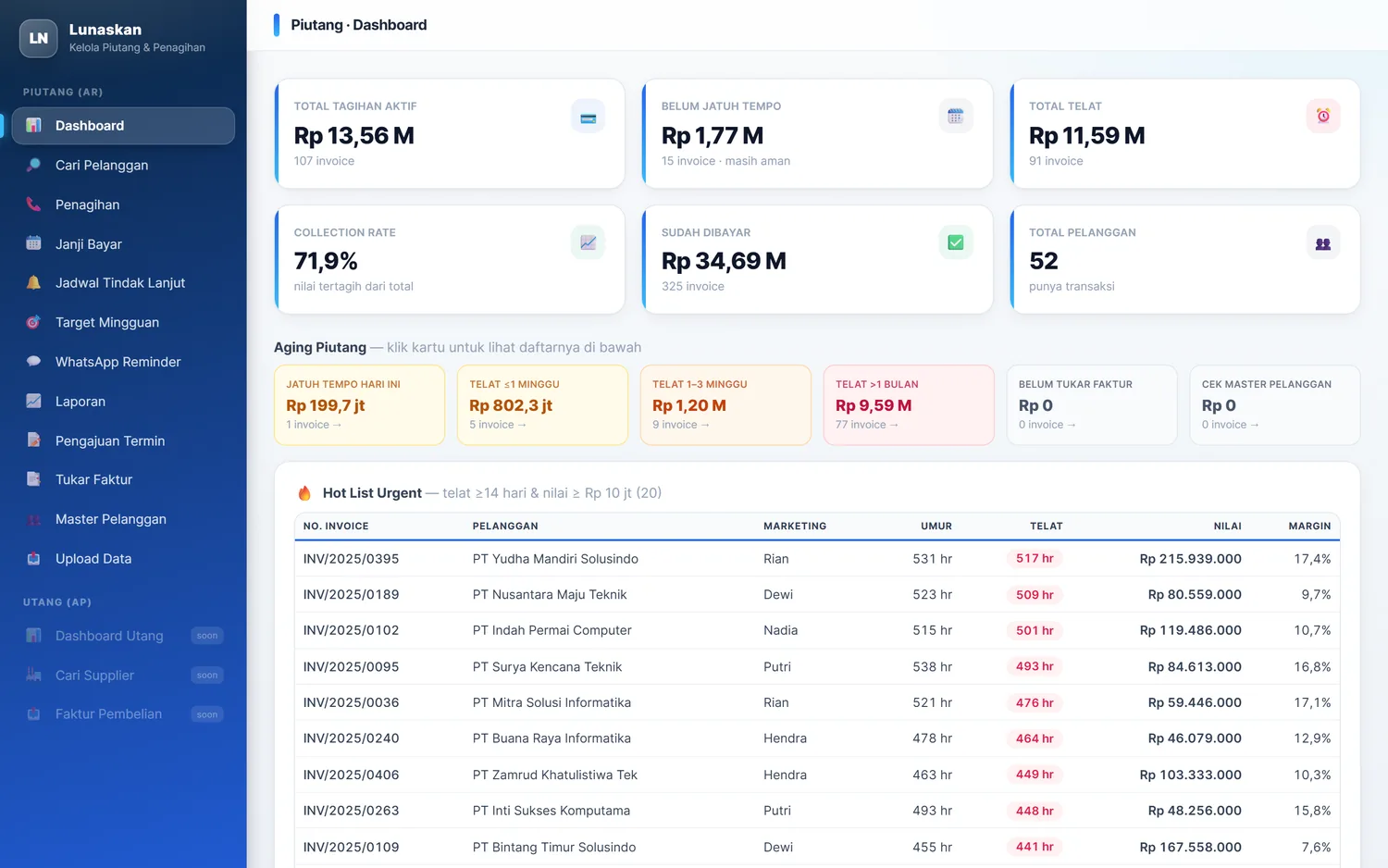
Task: Go to Laporan section
Action: tap(123, 401)
